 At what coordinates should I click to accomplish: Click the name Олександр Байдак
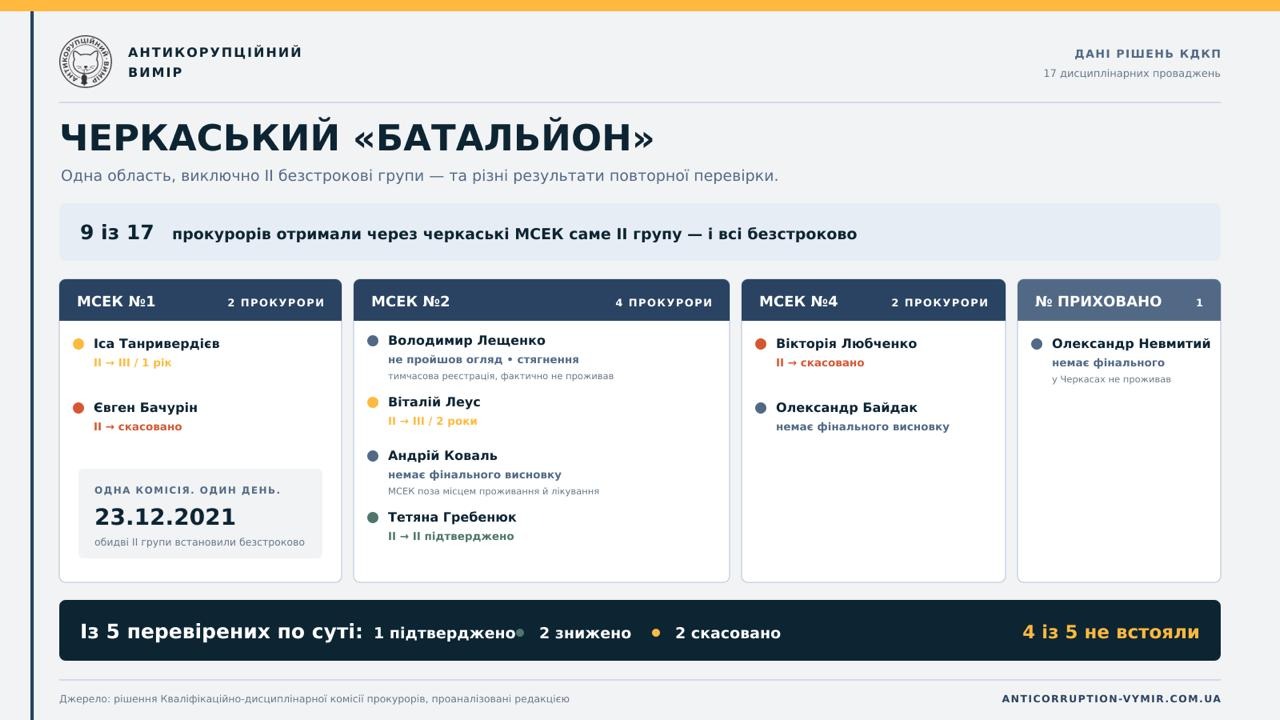click(847, 408)
